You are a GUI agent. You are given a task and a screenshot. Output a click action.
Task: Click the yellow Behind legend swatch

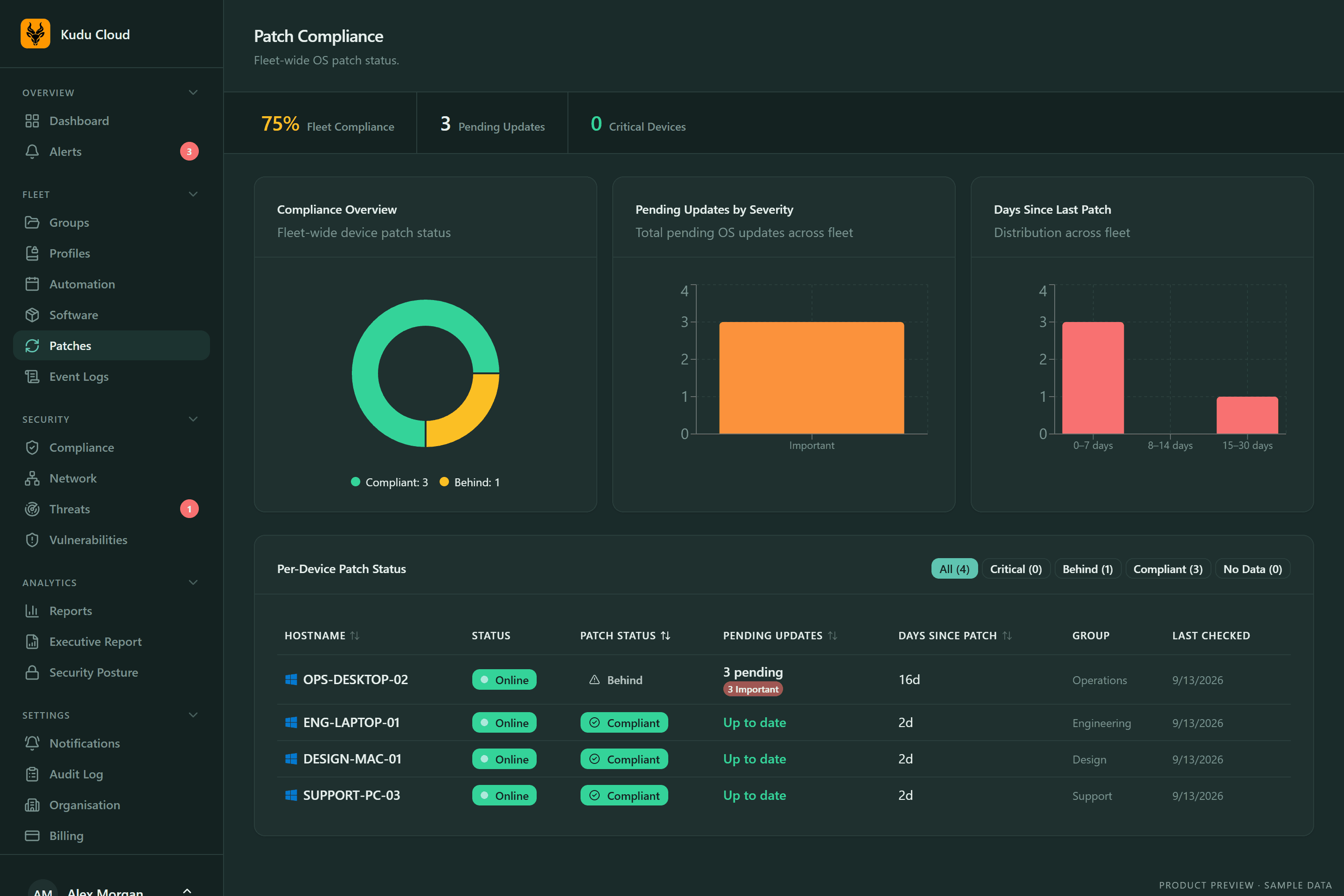click(444, 482)
